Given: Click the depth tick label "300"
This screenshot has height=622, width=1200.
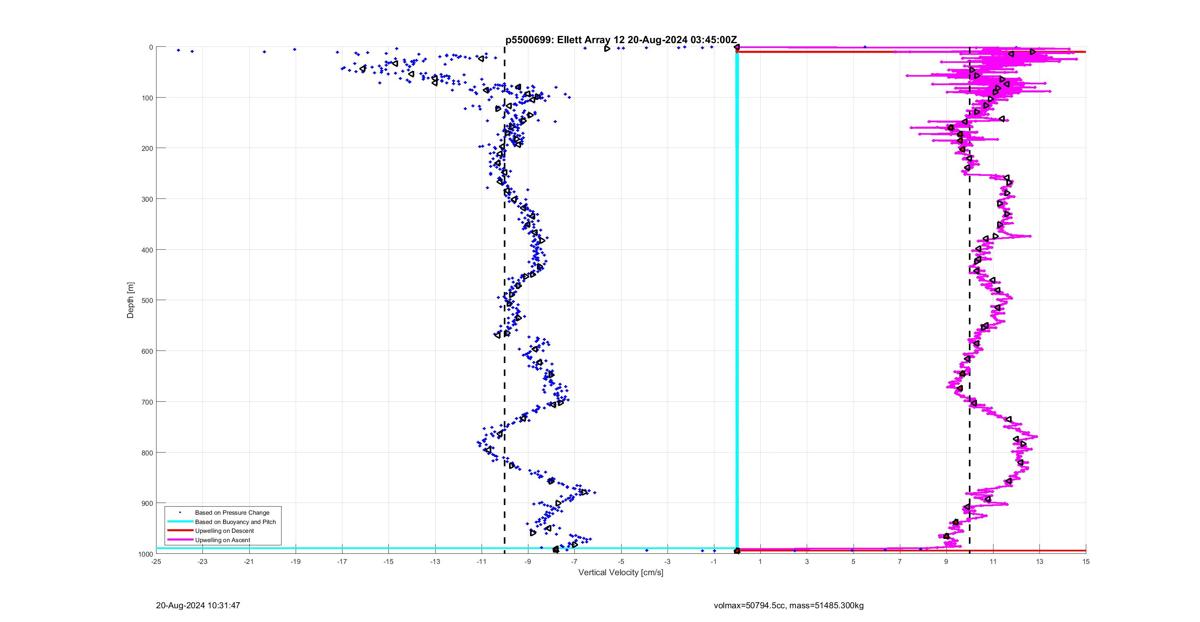Looking at the screenshot, I should 145,199.
